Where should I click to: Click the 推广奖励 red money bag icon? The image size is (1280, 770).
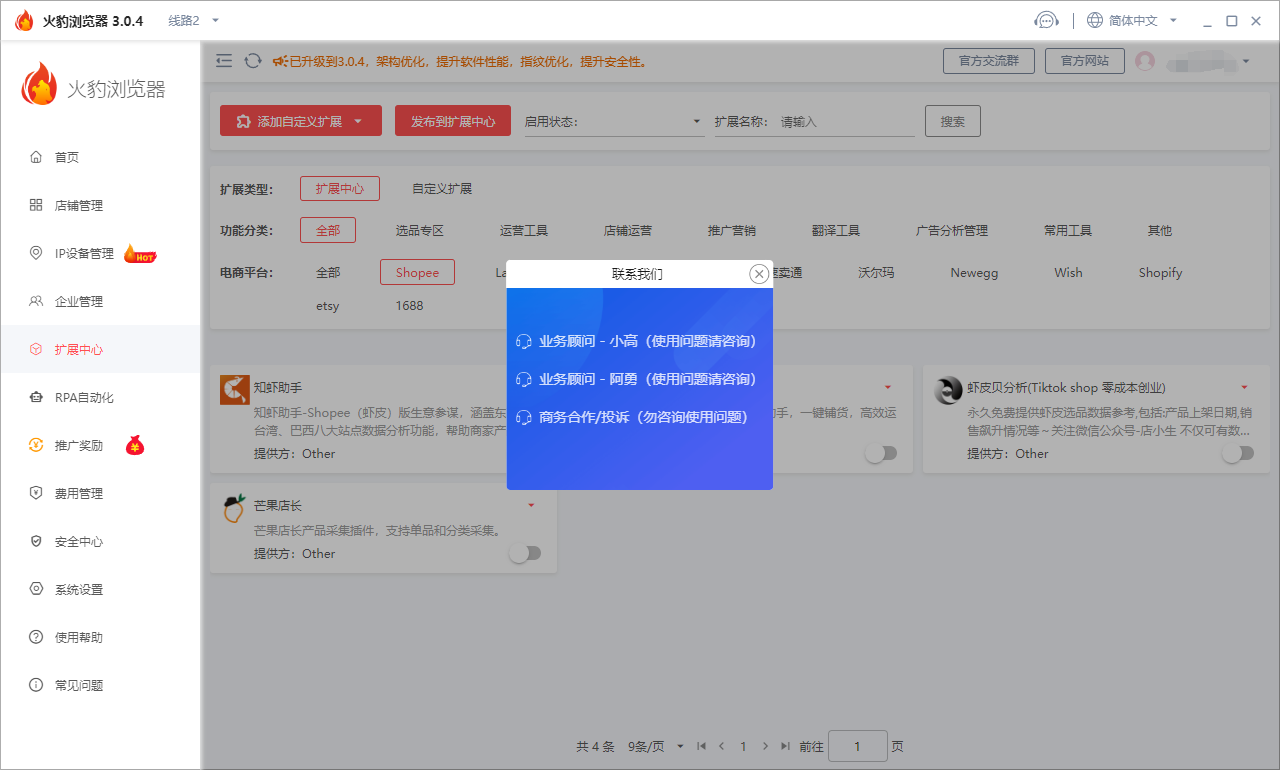134,446
